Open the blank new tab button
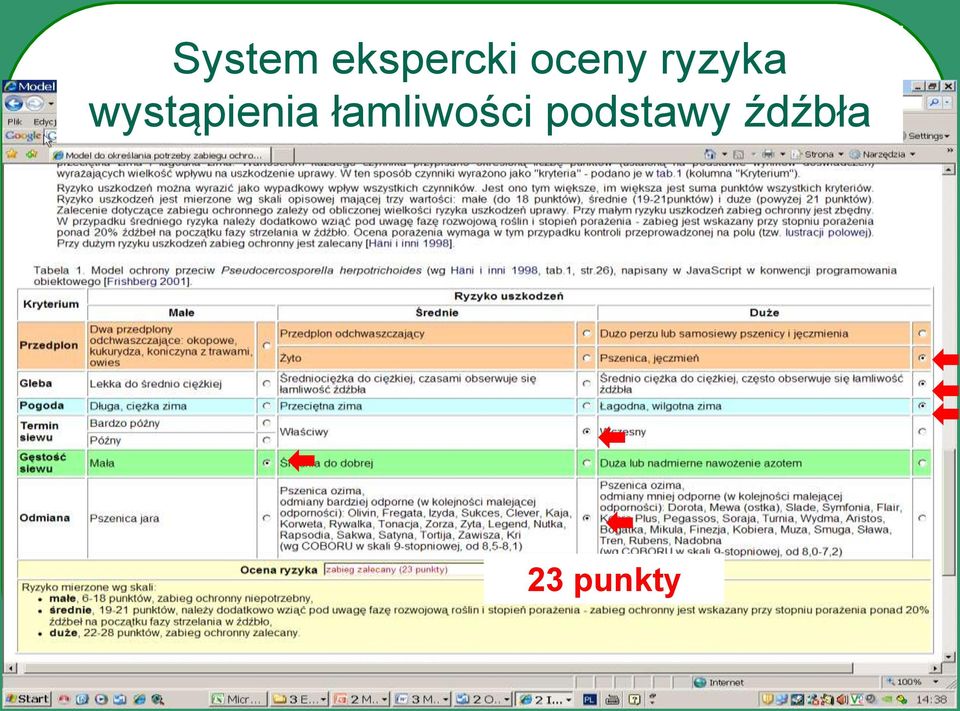 pos(283,155)
